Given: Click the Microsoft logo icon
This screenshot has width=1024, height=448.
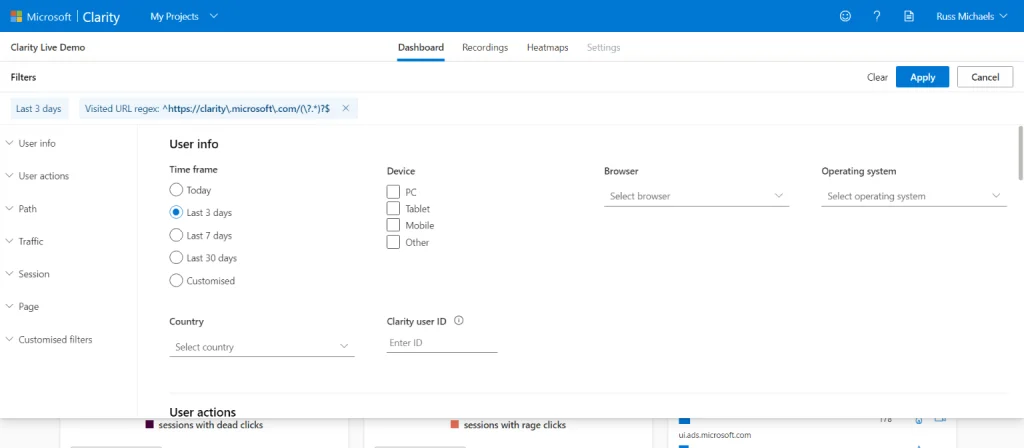Looking at the screenshot, I should pos(16,16).
